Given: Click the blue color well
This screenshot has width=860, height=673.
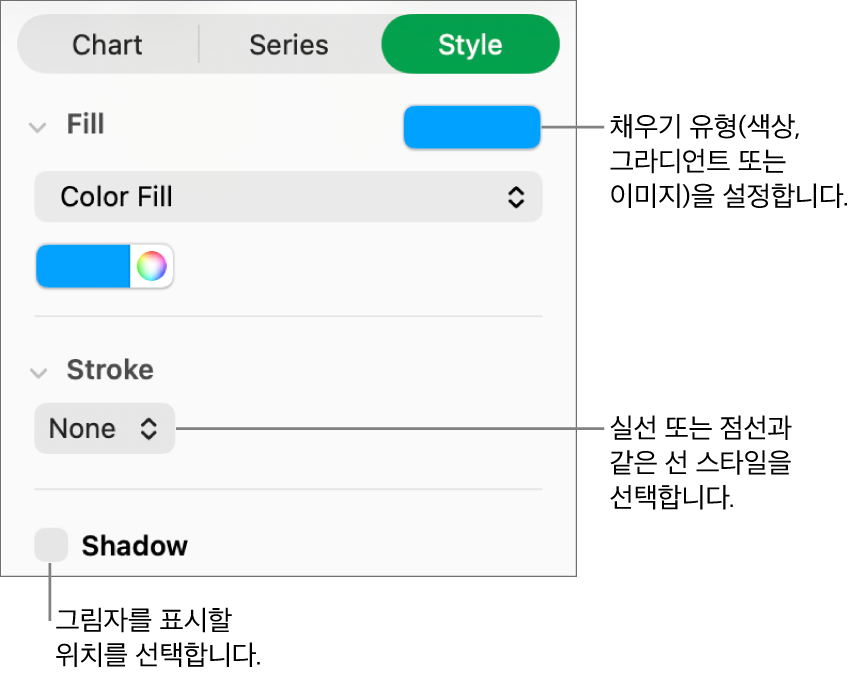Looking at the screenshot, I should pos(84,267).
